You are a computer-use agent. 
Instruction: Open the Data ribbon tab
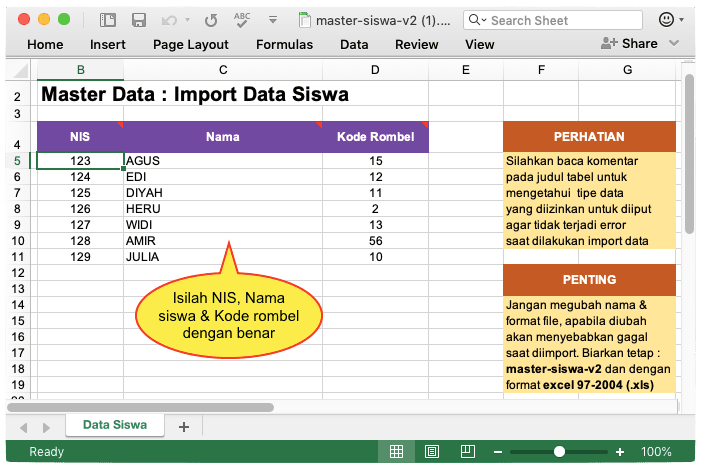354,44
